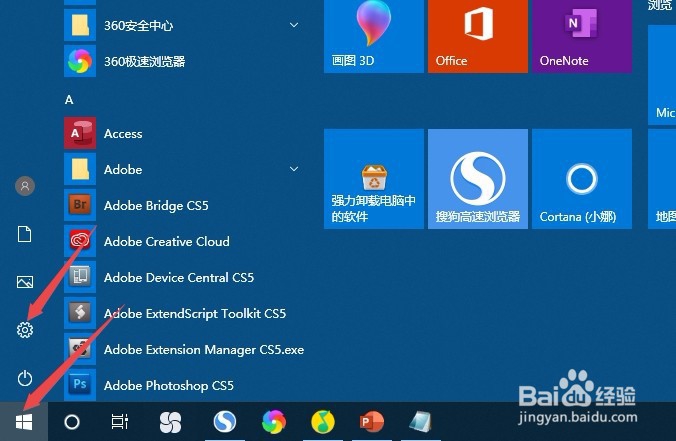
Task: Open the Documents sidebar icon
Action: (x=25, y=234)
